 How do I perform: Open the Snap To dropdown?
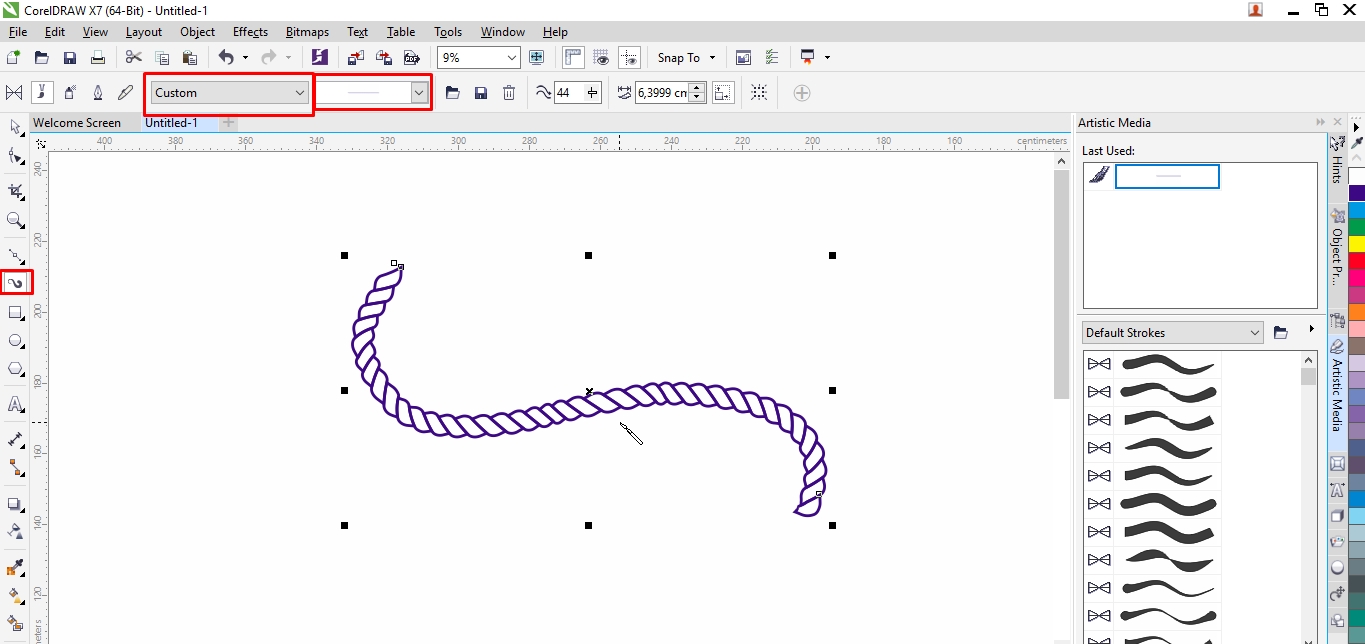click(x=687, y=58)
